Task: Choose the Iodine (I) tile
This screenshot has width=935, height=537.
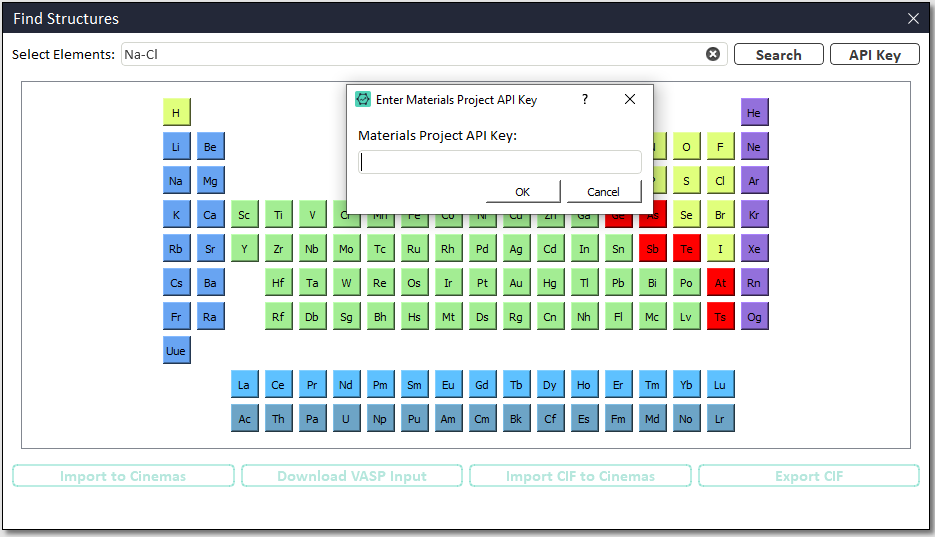Action: click(x=720, y=248)
